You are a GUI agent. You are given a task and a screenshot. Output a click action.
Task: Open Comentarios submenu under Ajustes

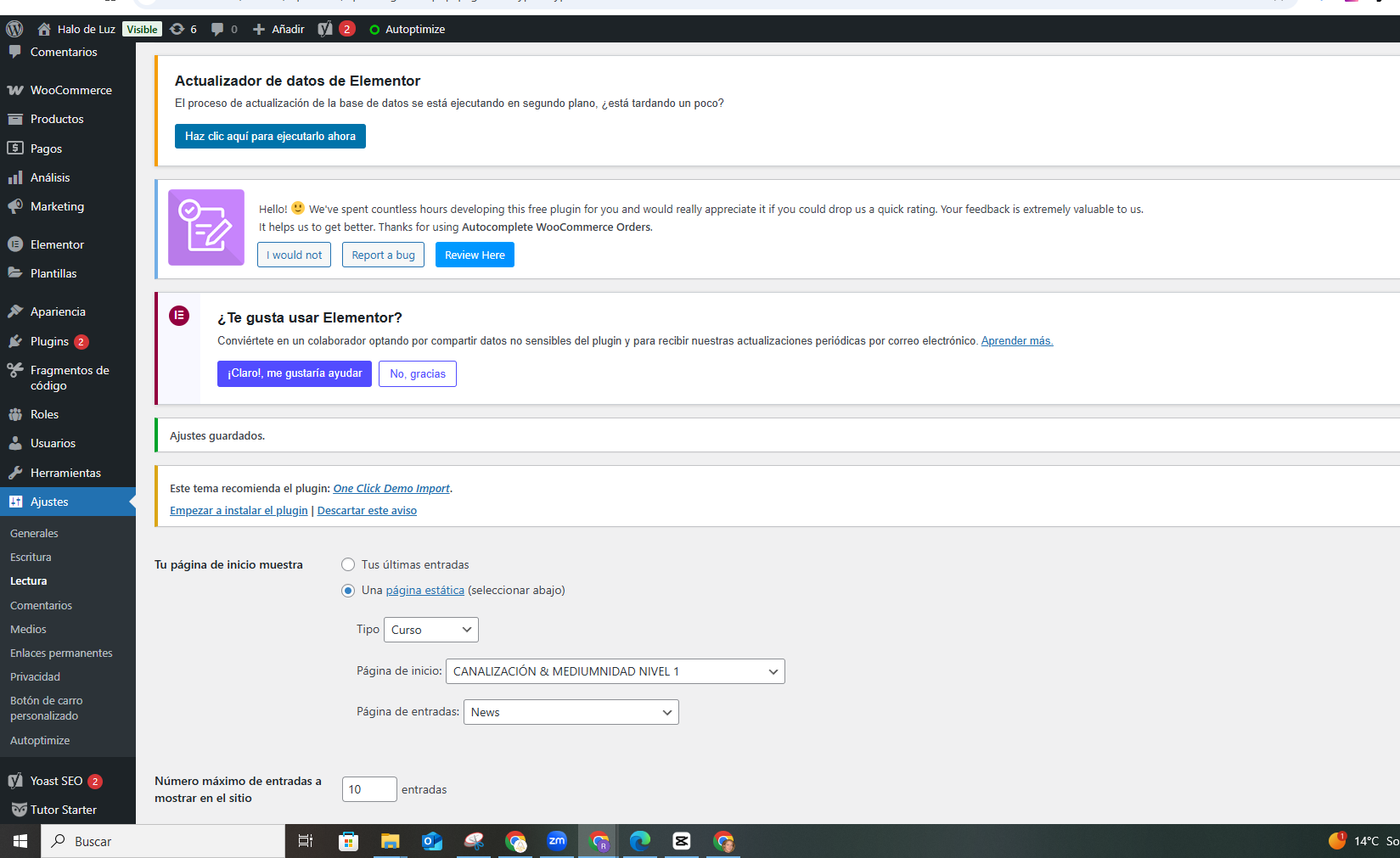pos(41,606)
